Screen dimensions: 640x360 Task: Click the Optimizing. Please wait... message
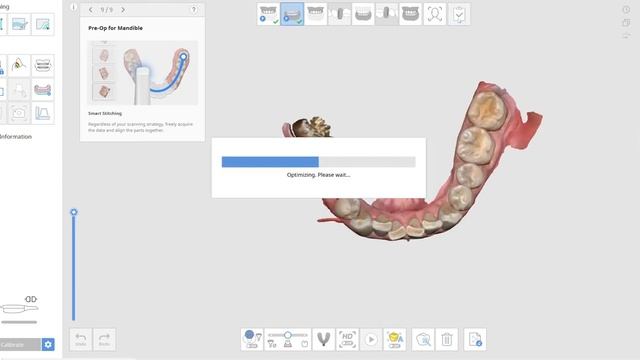pyautogui.click(x=318, y=175)
